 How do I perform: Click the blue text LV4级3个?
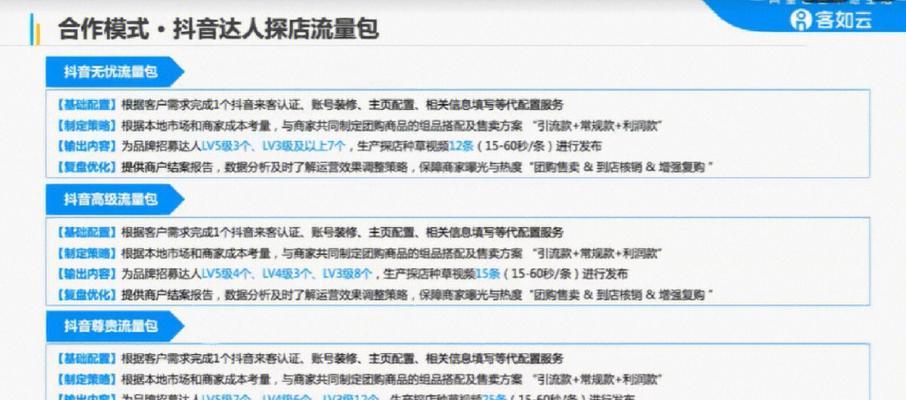[285, 273]
